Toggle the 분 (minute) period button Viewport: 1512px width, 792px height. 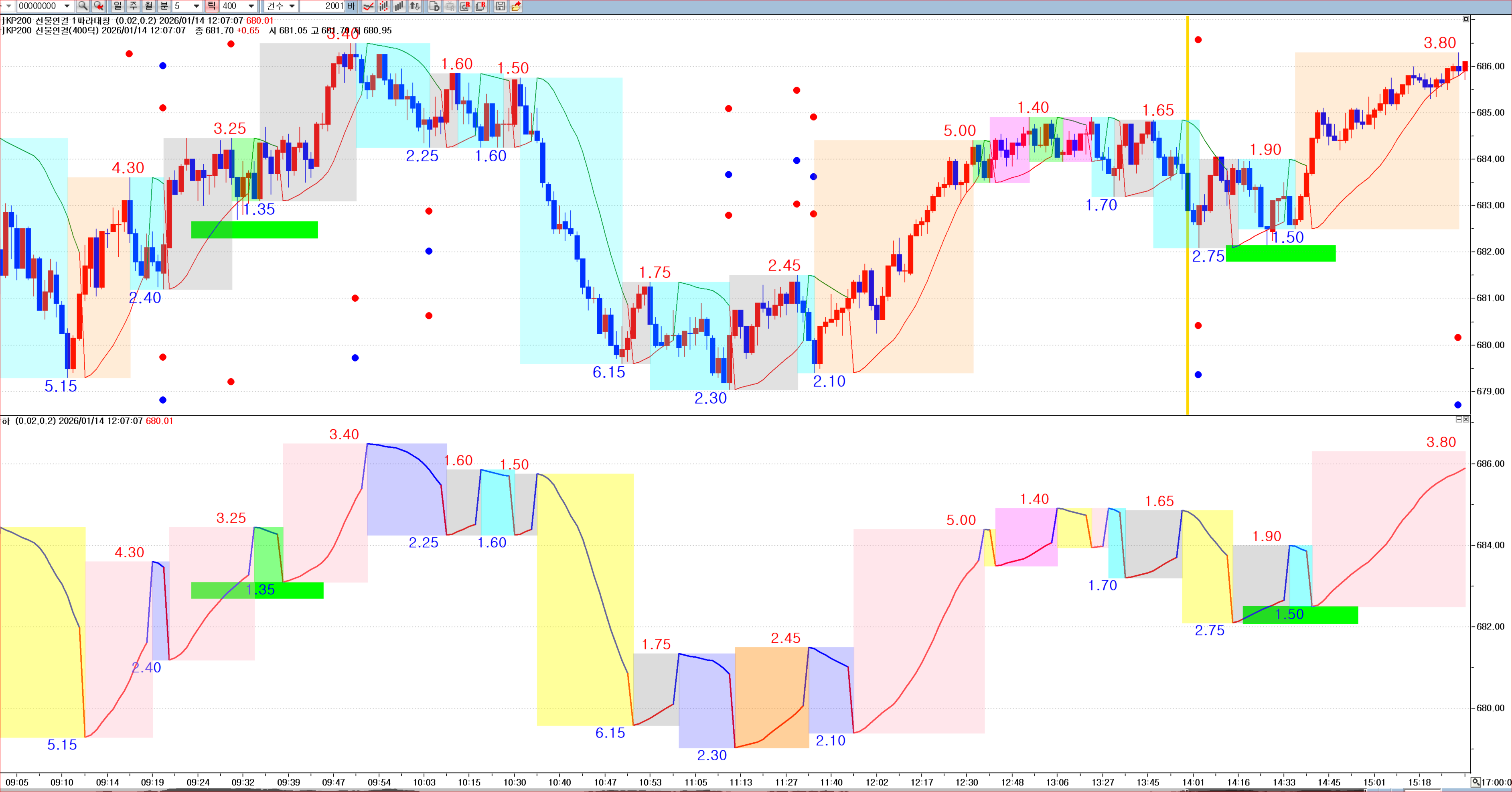164,6
